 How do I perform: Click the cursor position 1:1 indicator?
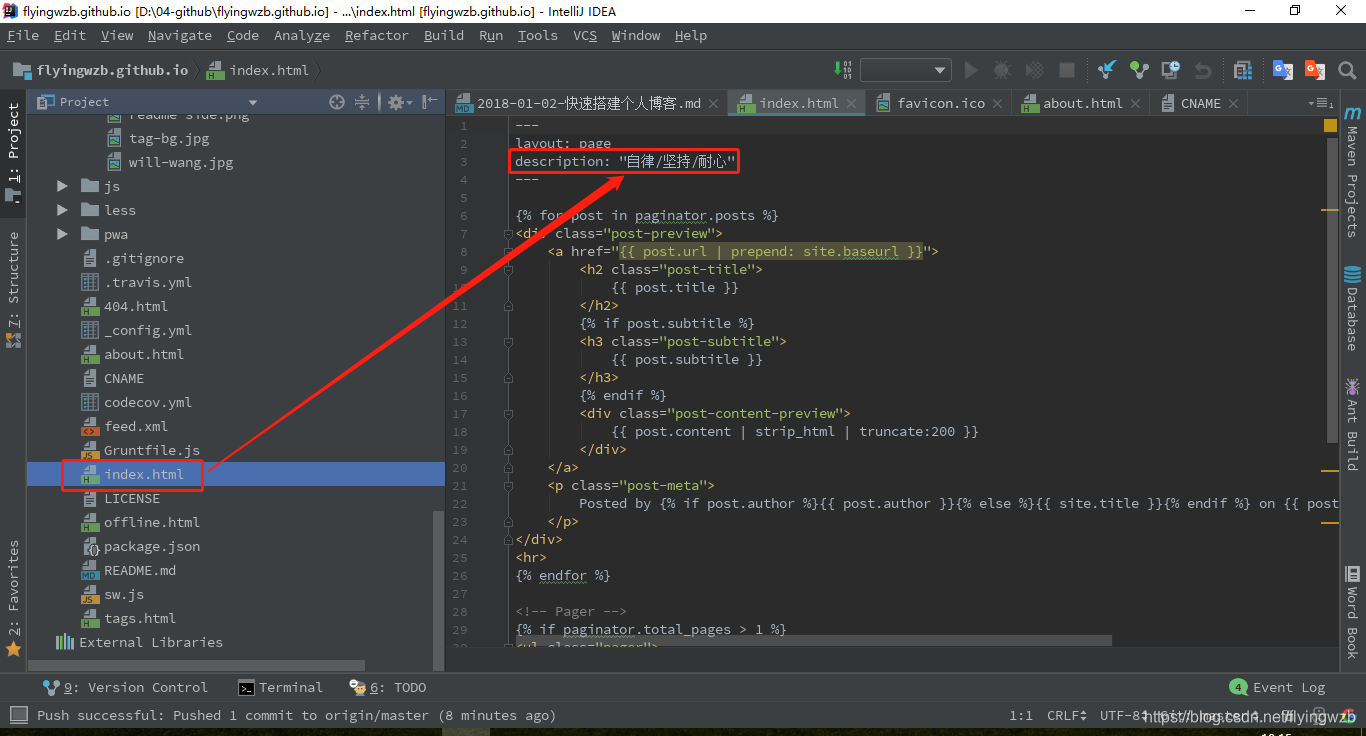tap(1021, 715)
